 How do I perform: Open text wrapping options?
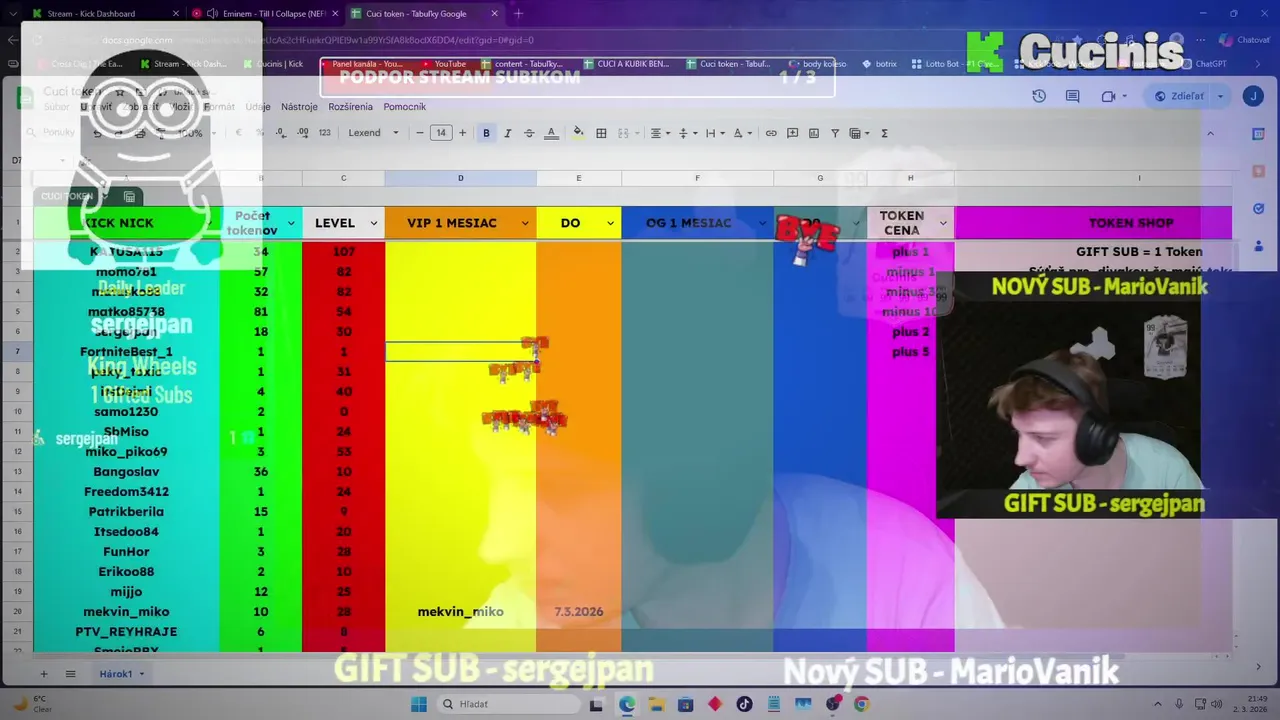714,133
